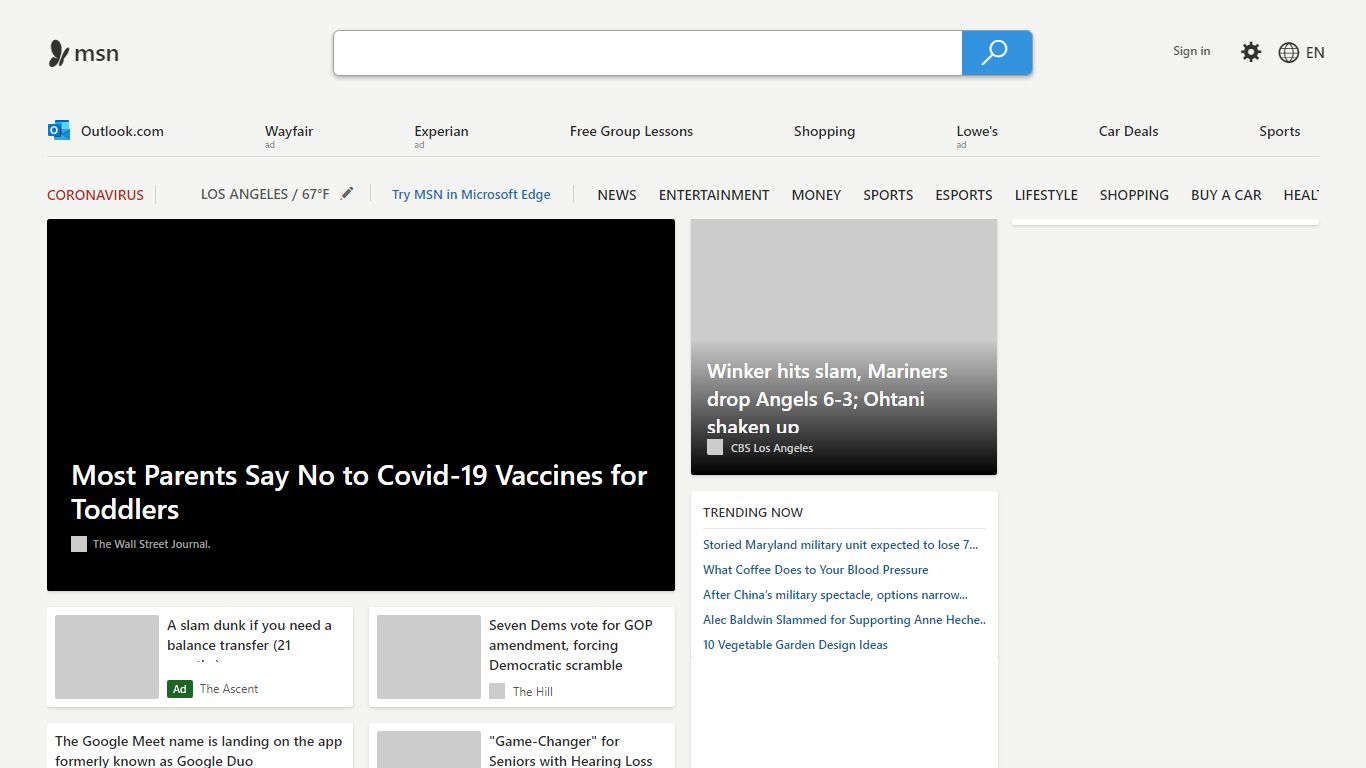Image resolution: width=1366 pixels, height=768 pixels.
Task: Click The Wall Street Journal source label
Action: click(x=152, y=544)
